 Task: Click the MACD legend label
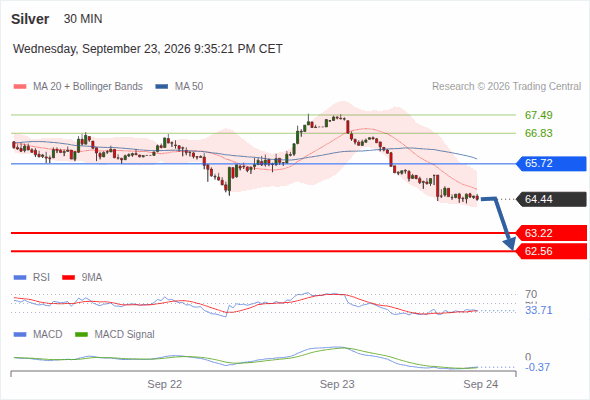point(47,334)
